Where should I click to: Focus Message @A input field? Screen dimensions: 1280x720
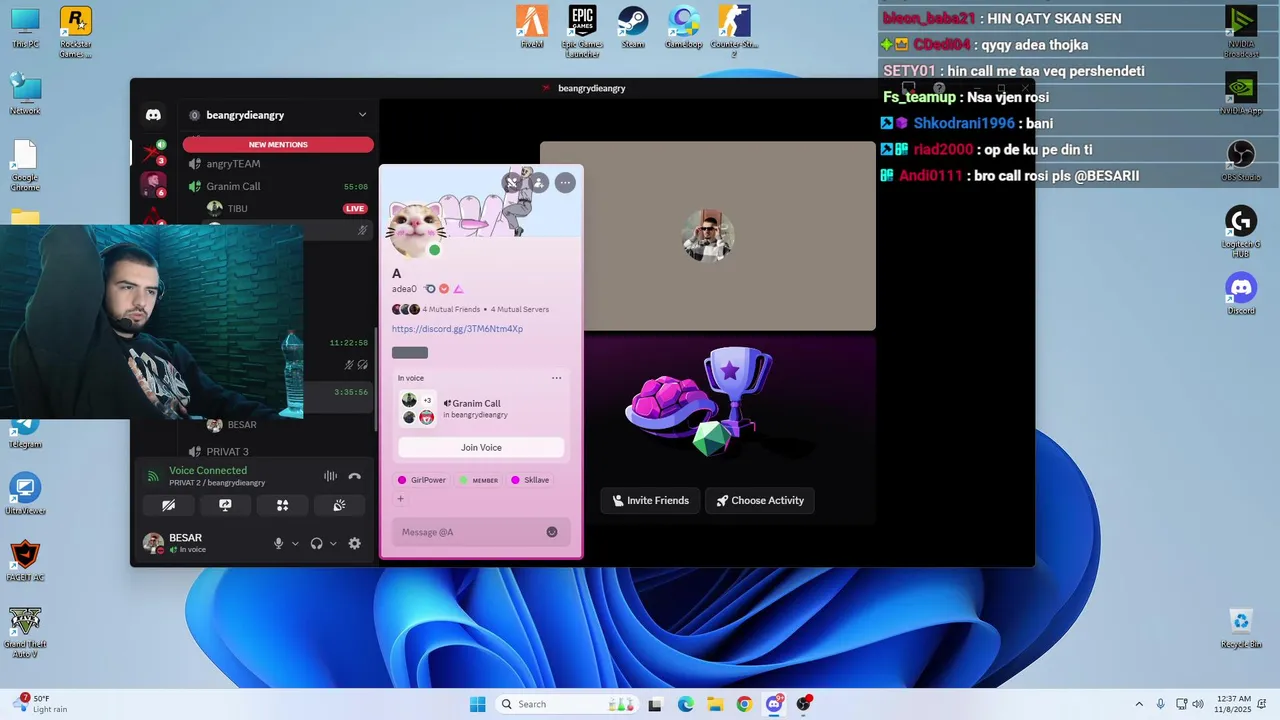click(x=481, y=532)
